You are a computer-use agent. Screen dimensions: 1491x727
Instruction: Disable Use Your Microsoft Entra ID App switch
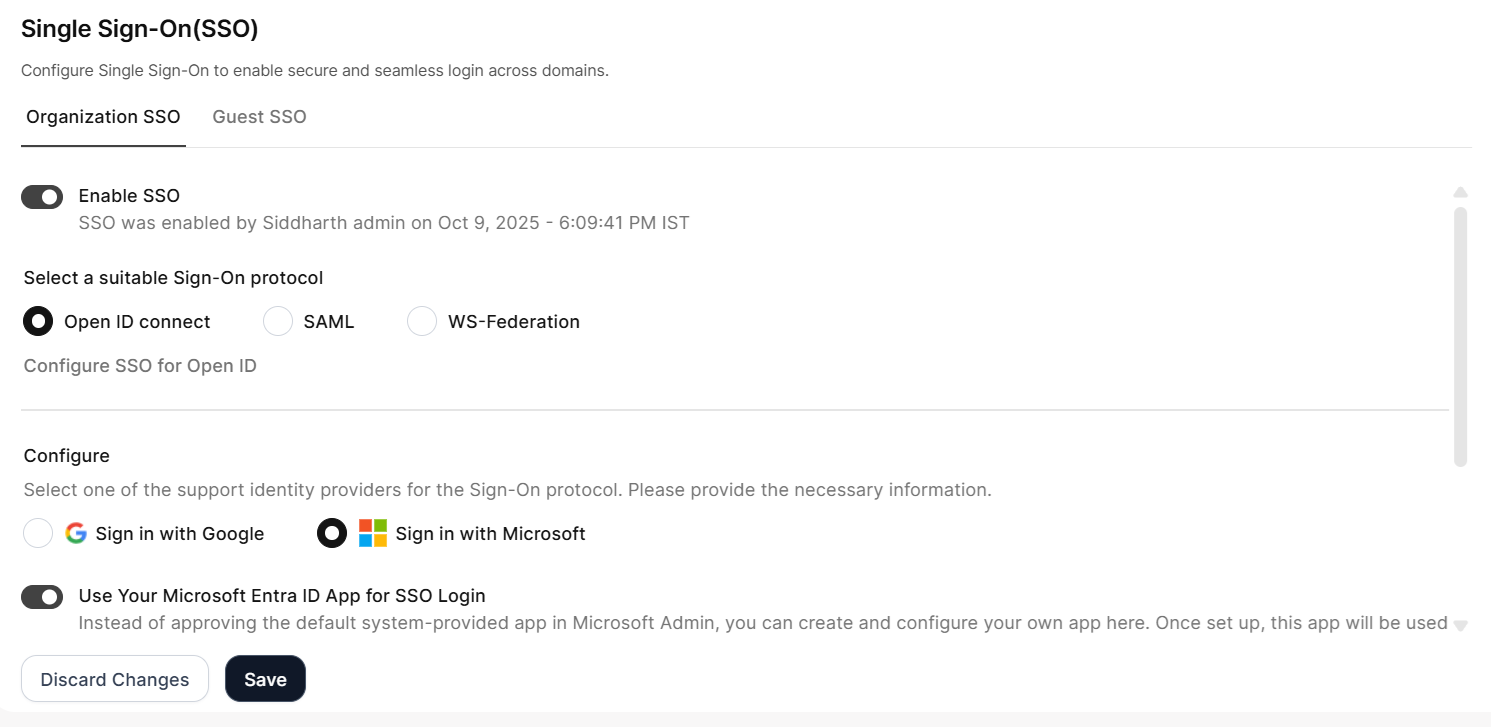(x=42, y=597)
